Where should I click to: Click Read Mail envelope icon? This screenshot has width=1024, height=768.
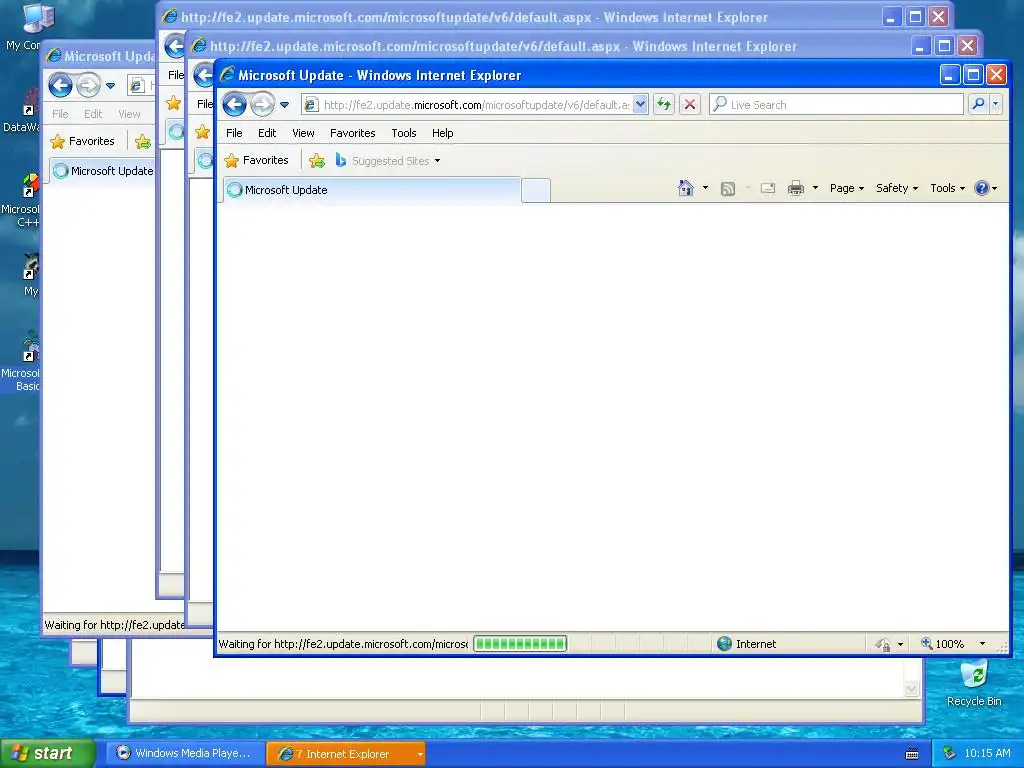pos(768,189)
